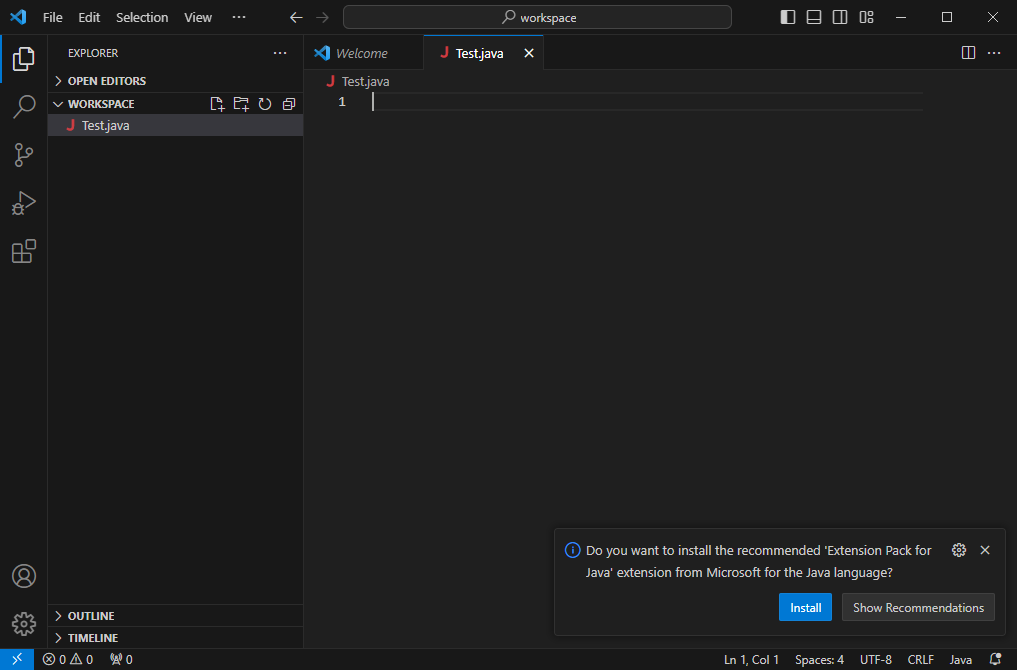Open the Source Control view

click(x=23, y=155)
